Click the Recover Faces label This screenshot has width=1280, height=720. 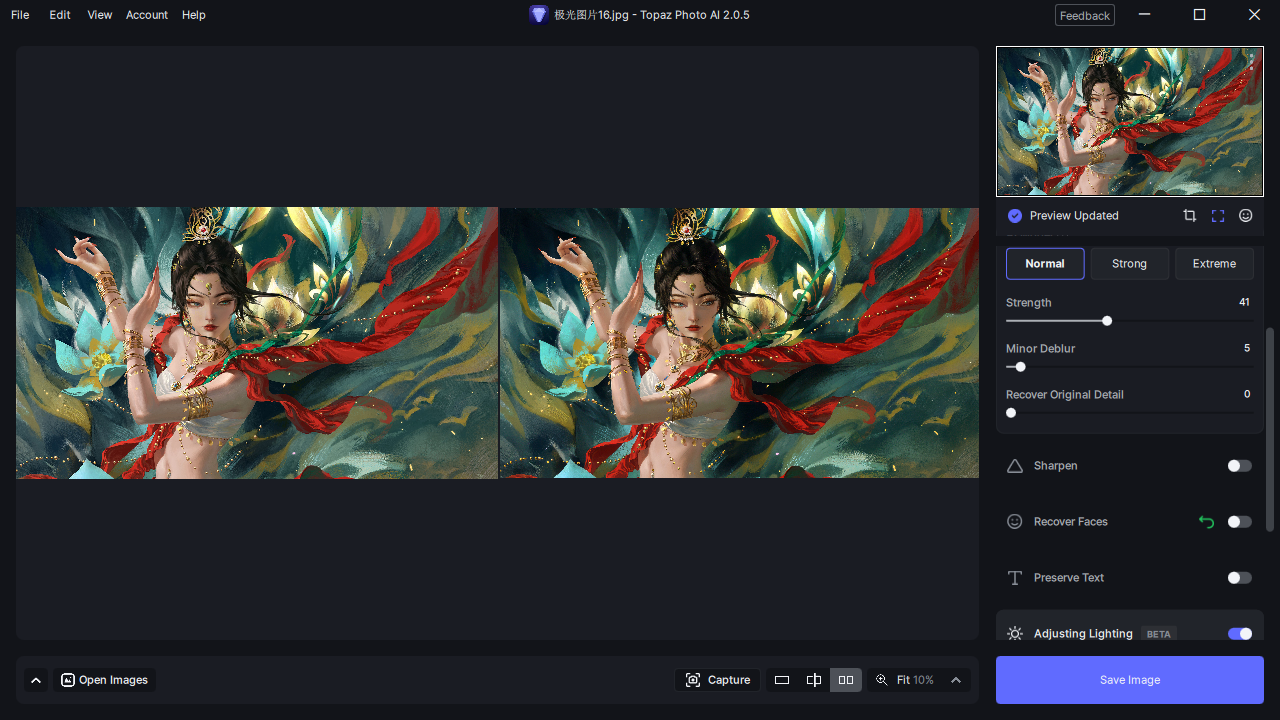coord(1071,522)
